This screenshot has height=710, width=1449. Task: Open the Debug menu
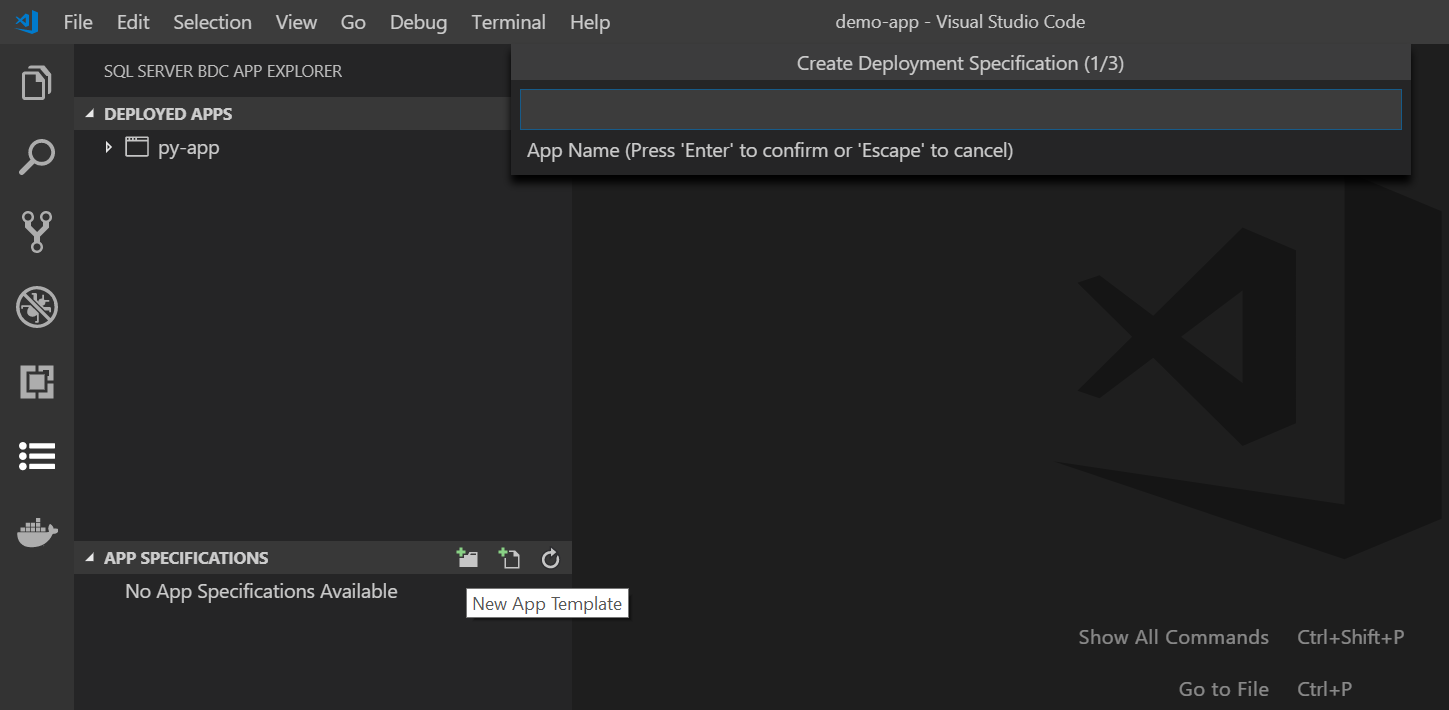click(x=419, y=22)
